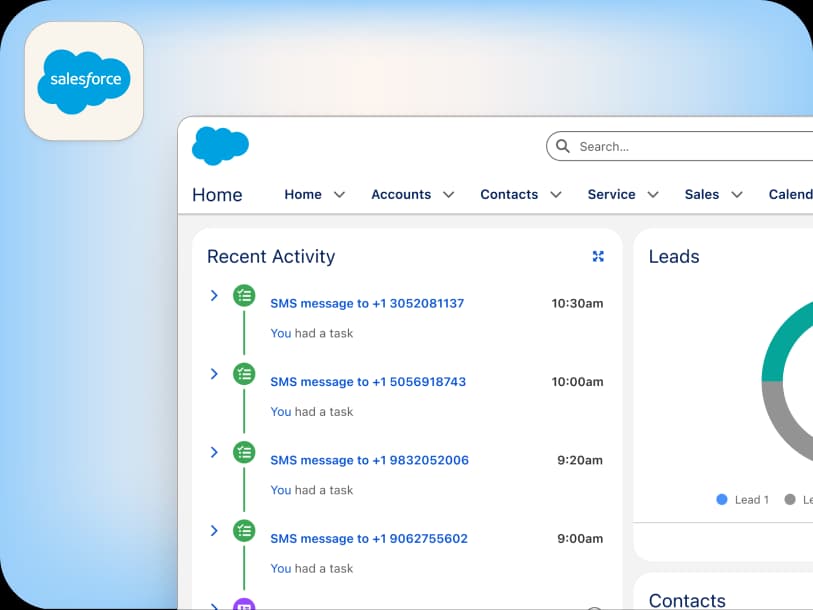Viewport: 813px width, 610px height.
Task: Go to the Home navigation tab
Action: point(303,195)
